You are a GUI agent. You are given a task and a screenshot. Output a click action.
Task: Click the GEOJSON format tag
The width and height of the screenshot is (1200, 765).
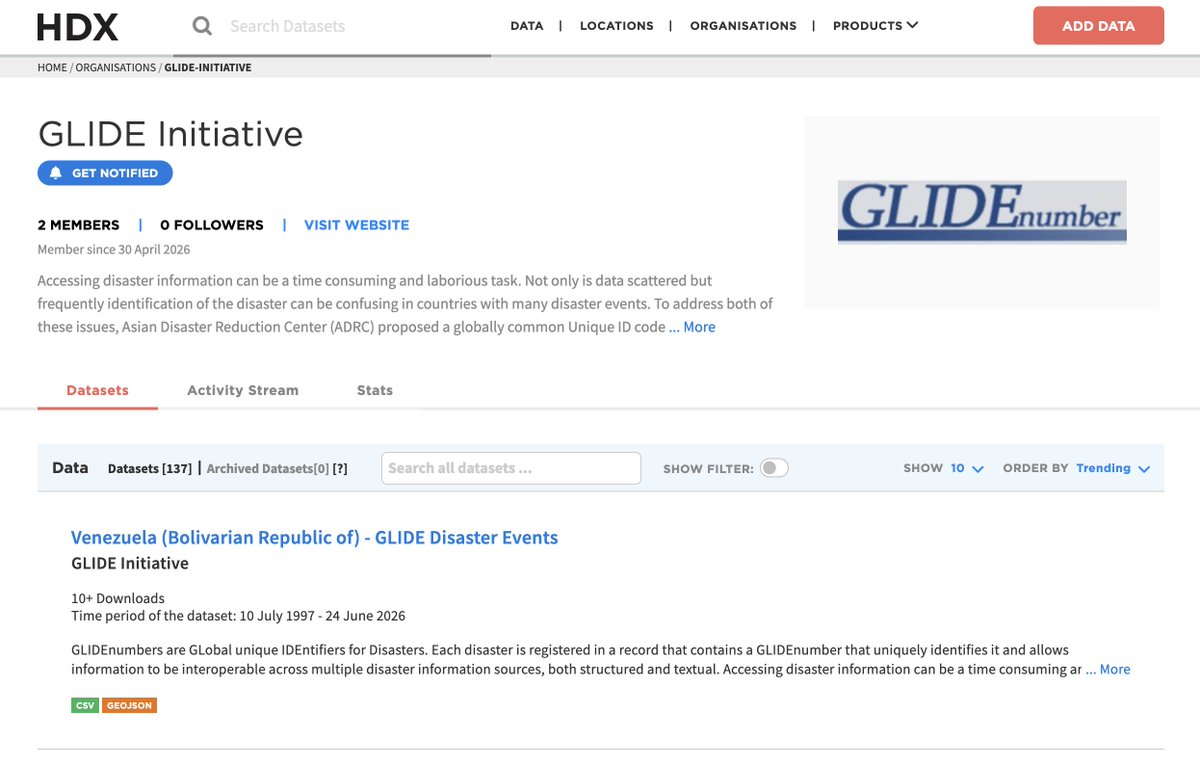point(129,705)
